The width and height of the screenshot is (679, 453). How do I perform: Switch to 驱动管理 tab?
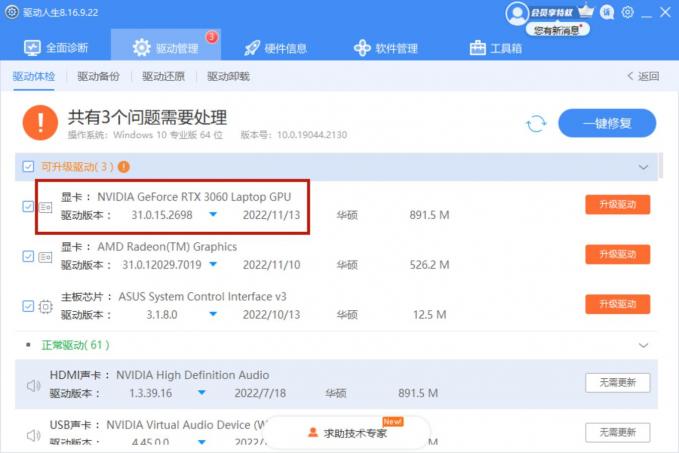click(x=166, y=45)
